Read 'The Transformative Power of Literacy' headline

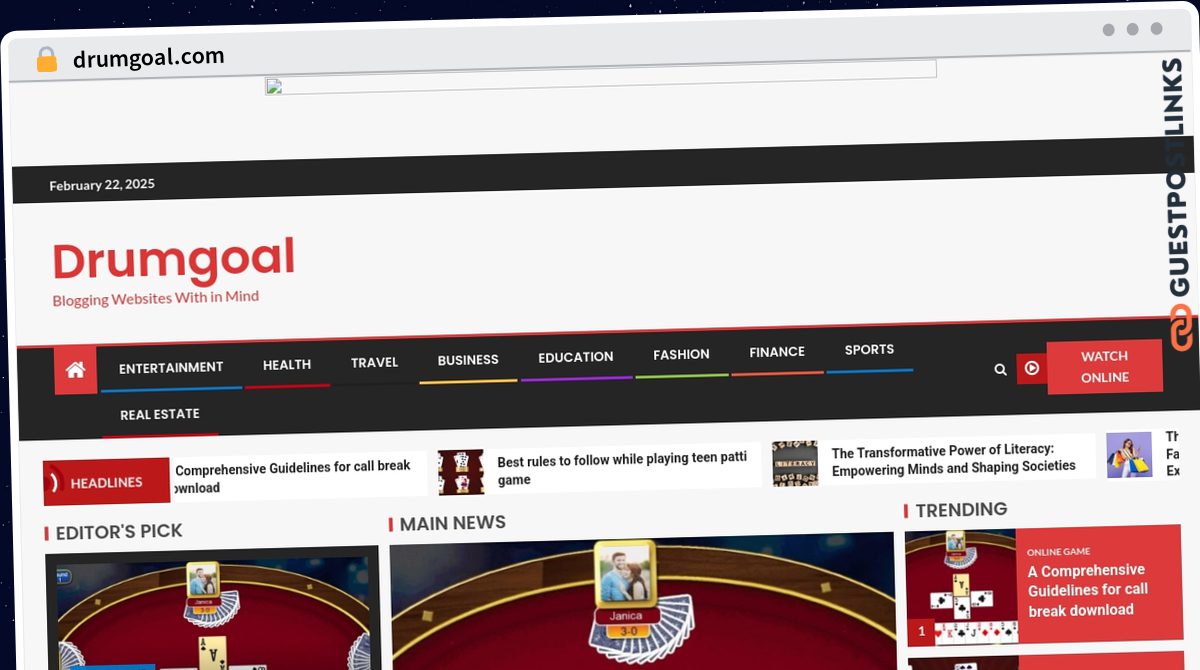953,458
